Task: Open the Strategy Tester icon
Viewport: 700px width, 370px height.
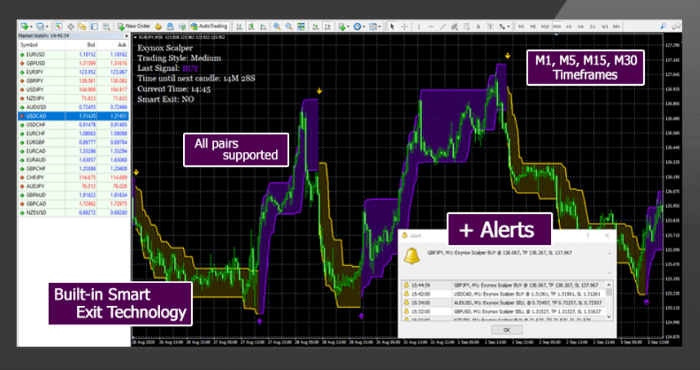Action: tap(106, 26)
